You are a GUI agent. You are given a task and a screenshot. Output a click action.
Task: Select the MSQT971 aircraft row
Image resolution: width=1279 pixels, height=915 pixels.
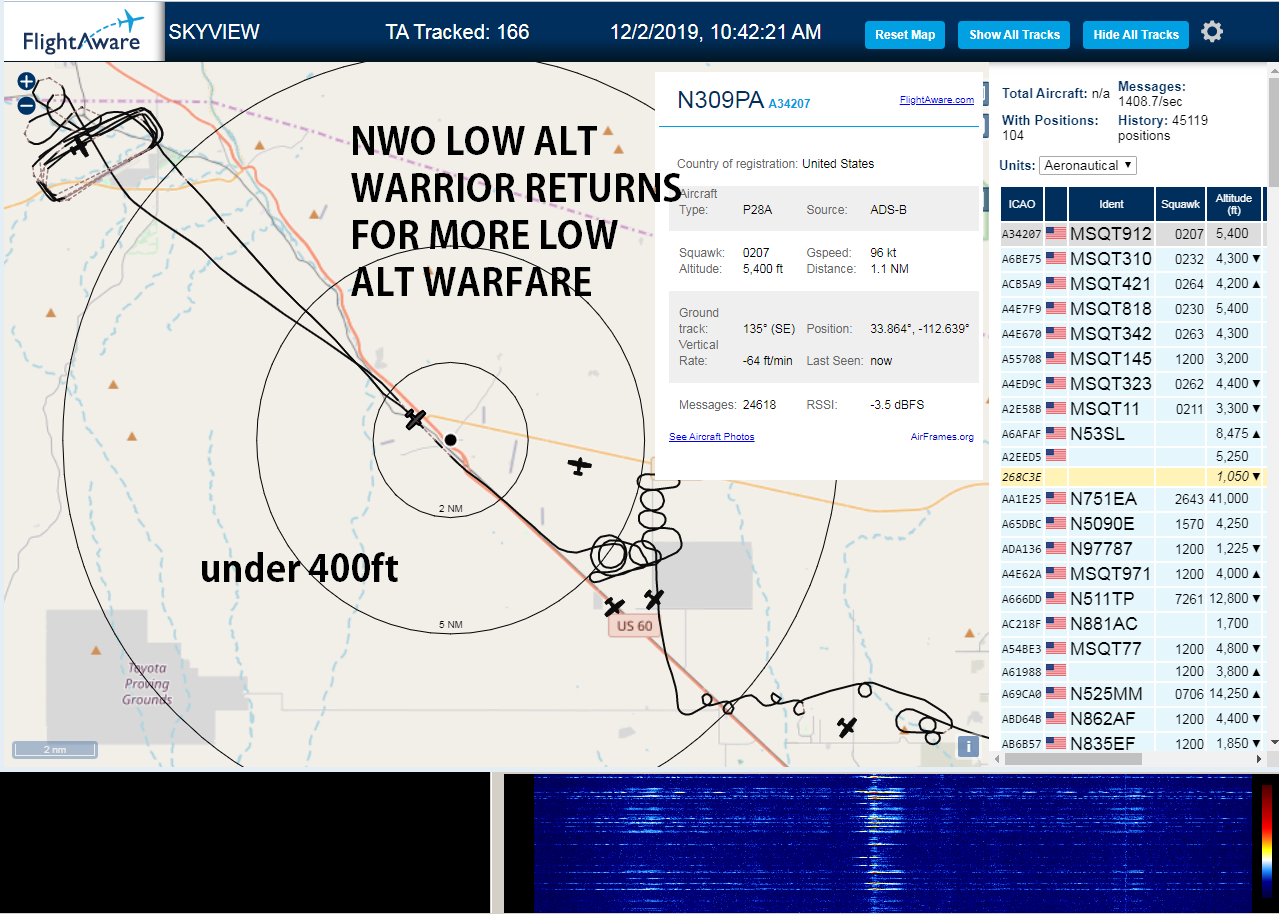click(x=1132, y=574)
